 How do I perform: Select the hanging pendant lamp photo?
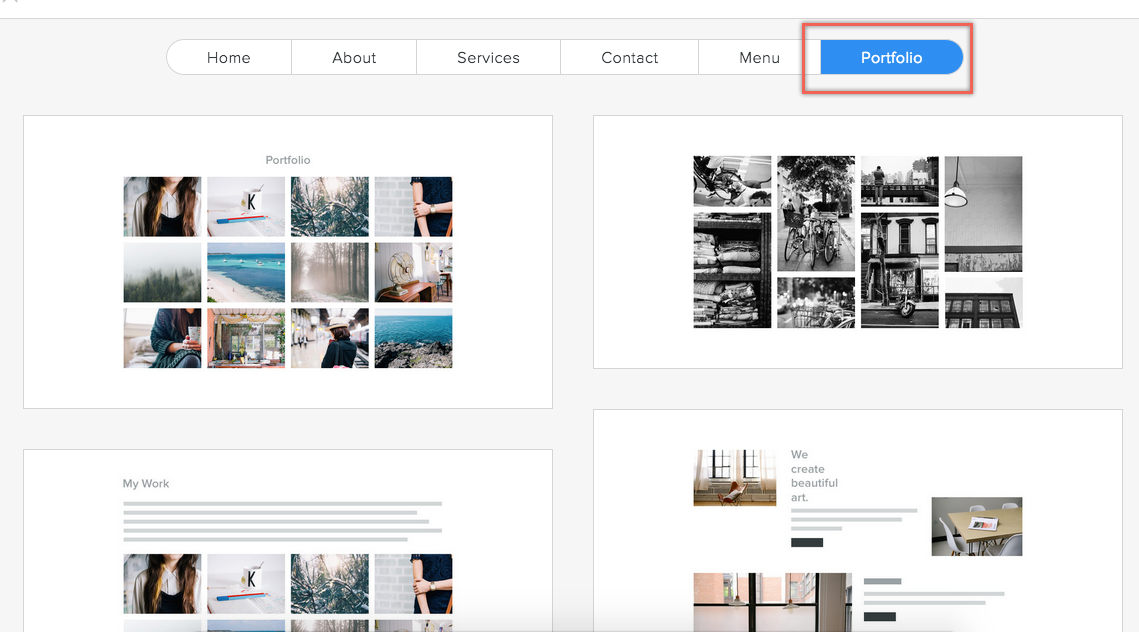coord(983,213)
